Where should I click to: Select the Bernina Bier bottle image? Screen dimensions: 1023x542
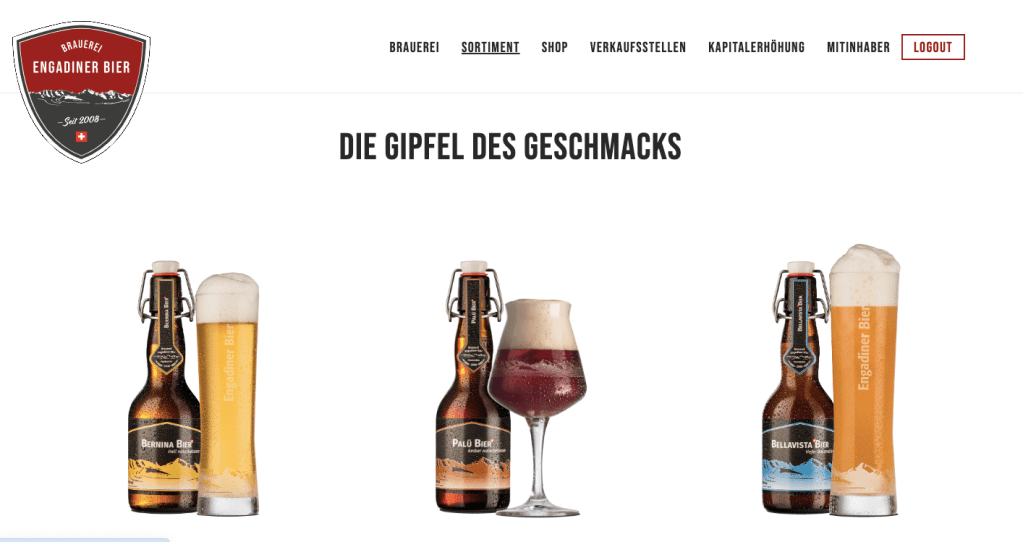point(163,387)
